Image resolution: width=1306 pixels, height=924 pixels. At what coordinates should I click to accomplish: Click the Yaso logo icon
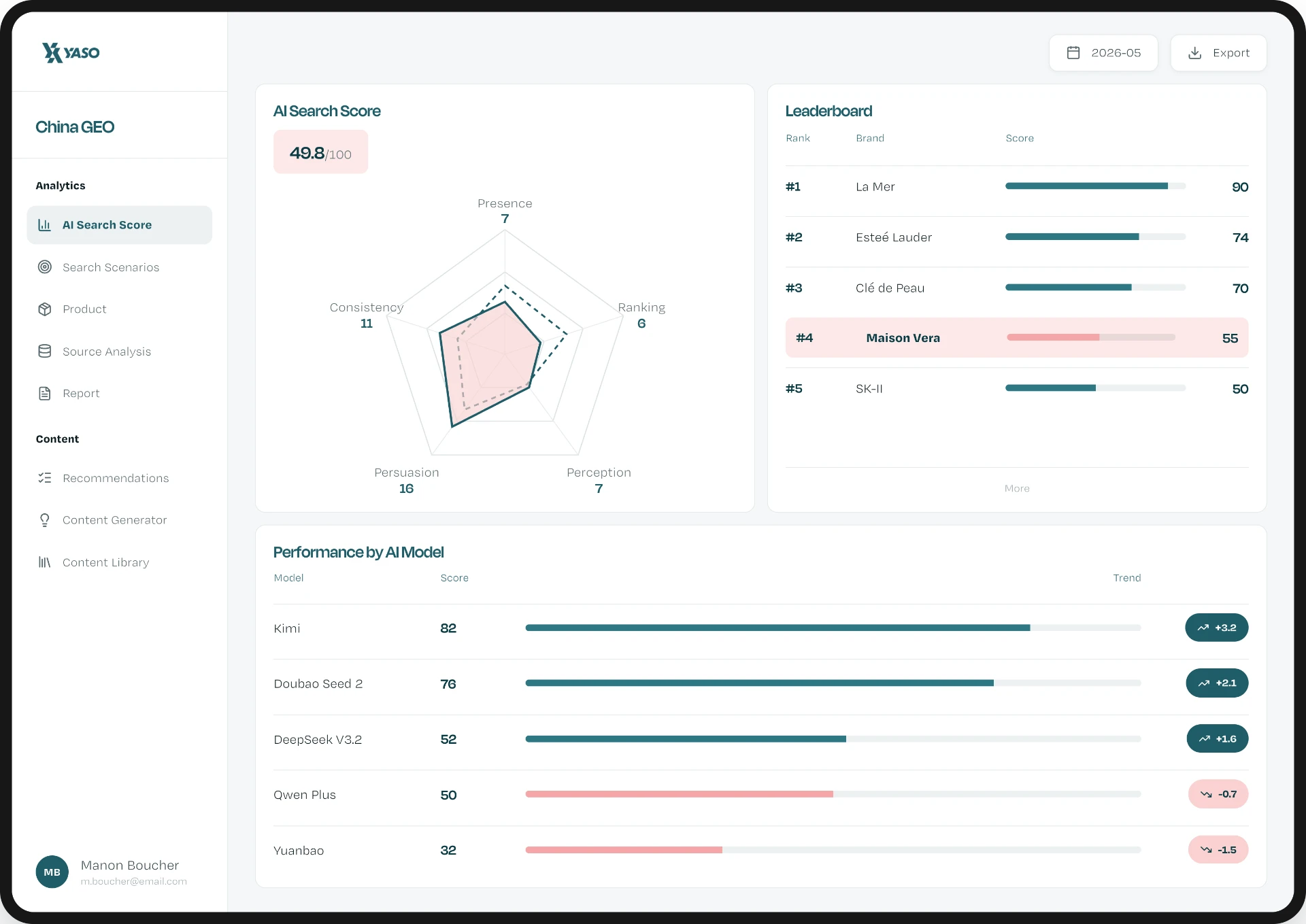52,52
